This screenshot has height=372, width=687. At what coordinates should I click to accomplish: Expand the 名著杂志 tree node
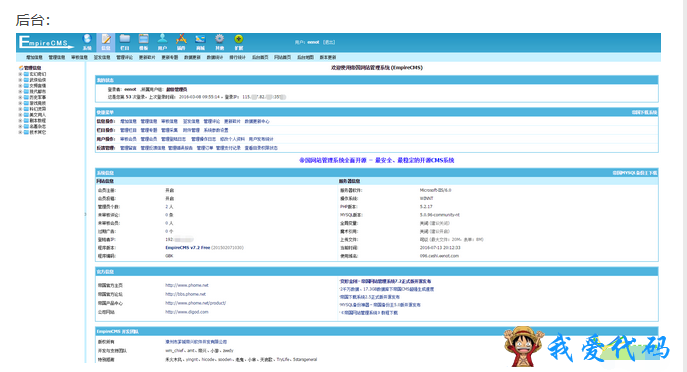(x=20, y=126)
